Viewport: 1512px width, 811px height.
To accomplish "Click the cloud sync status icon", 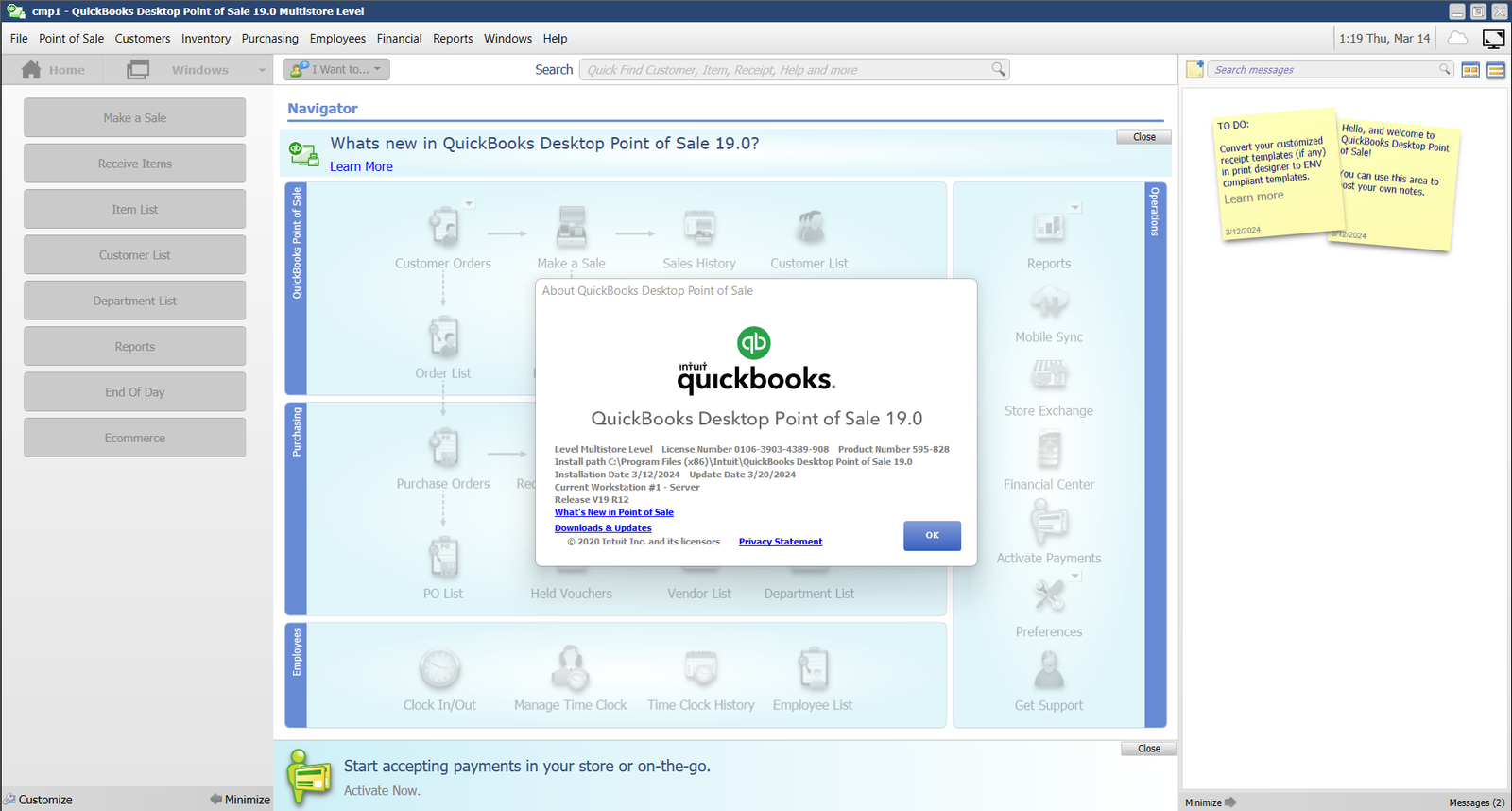I will click(1458, 38).
